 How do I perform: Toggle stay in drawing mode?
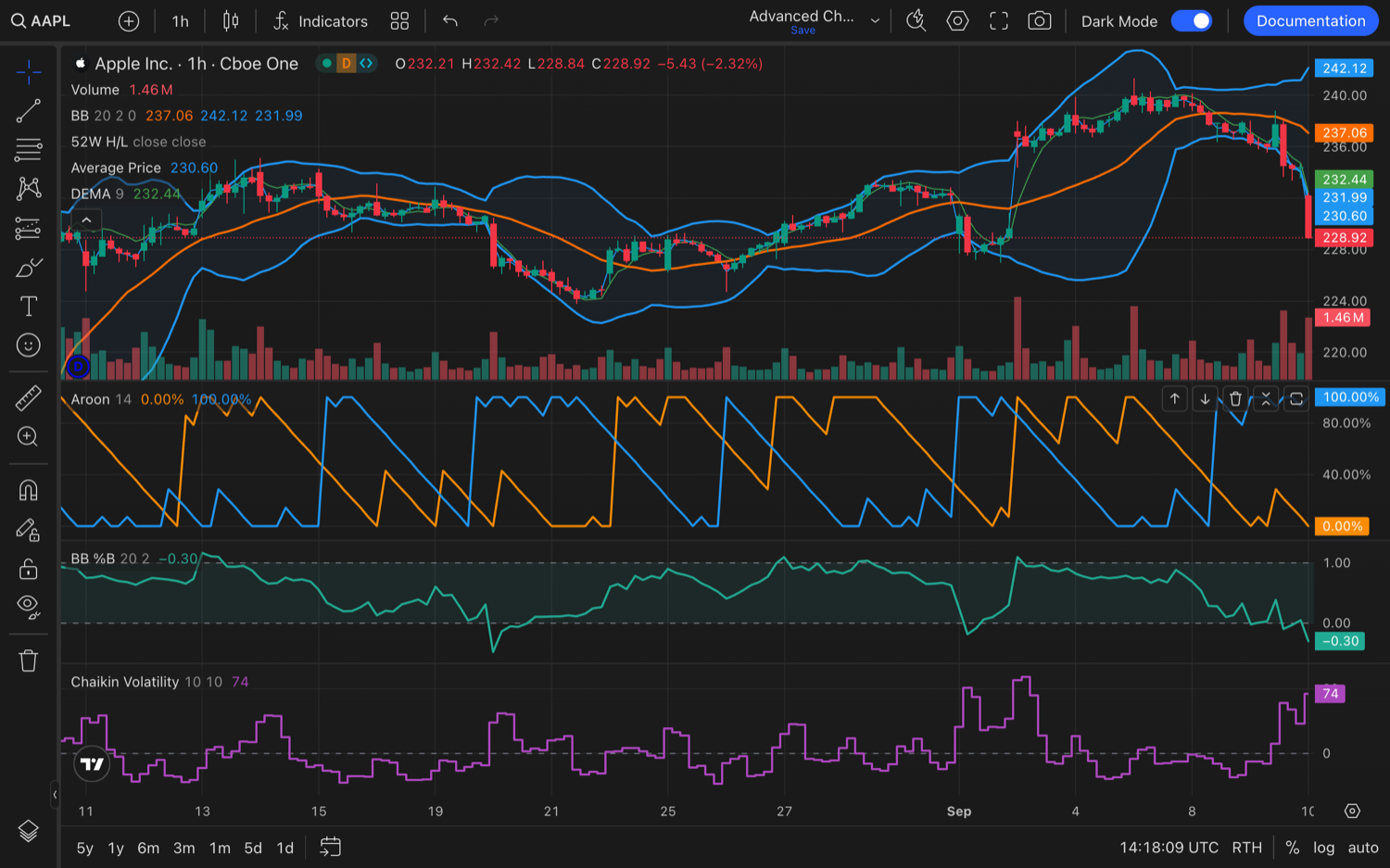[x=29, y=530]
